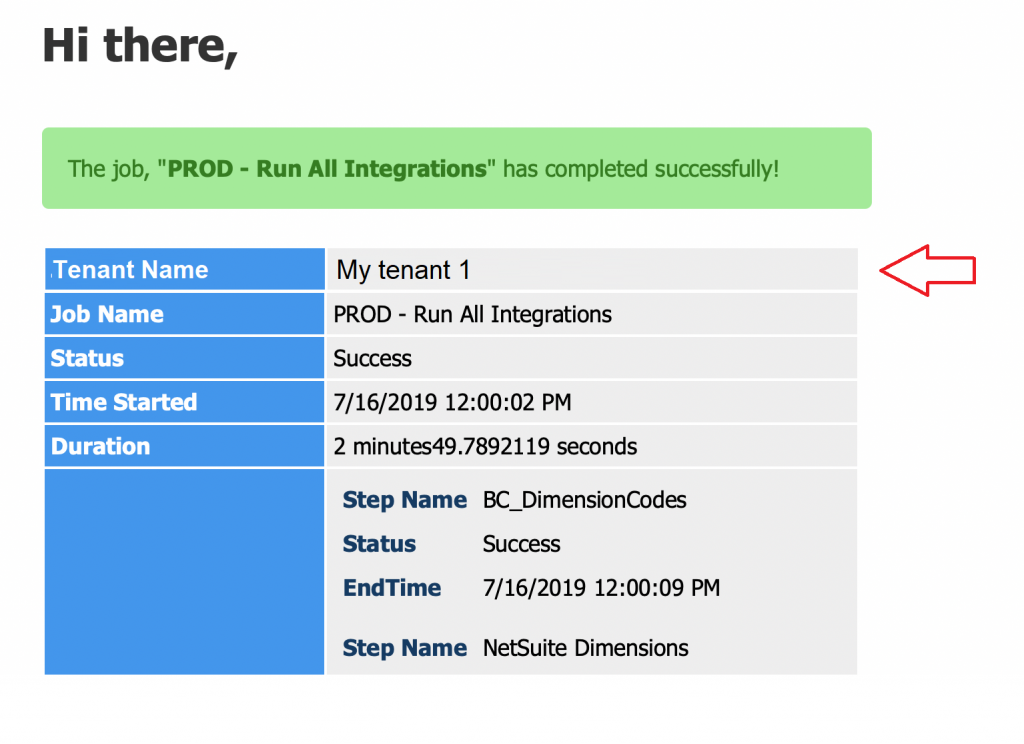The width and height of the screenshot is (1024, 744).
Task: Click the "Hi there," heading
Action: 140,45
